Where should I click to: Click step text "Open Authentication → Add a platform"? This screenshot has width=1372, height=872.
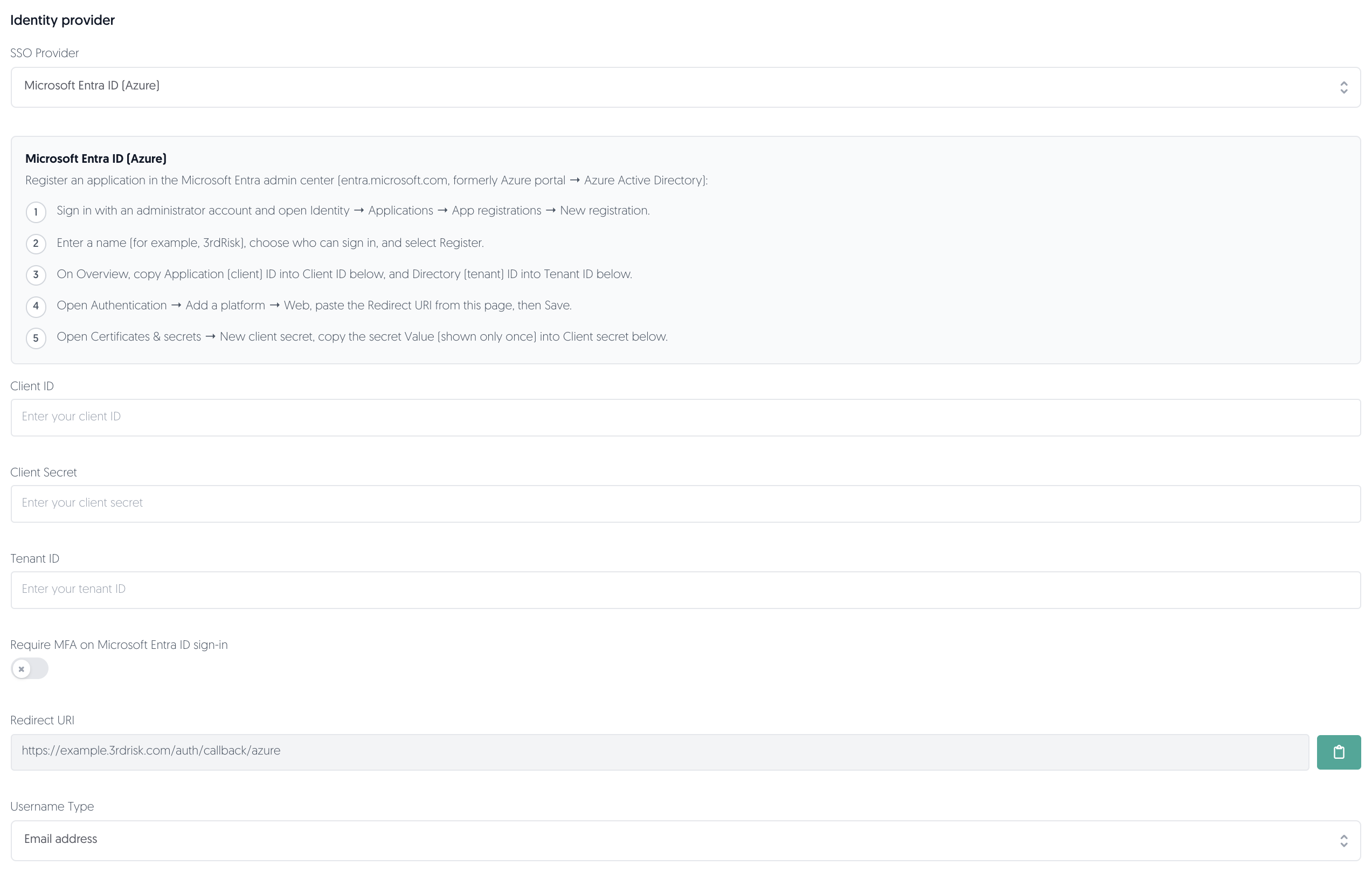[314, 306]
